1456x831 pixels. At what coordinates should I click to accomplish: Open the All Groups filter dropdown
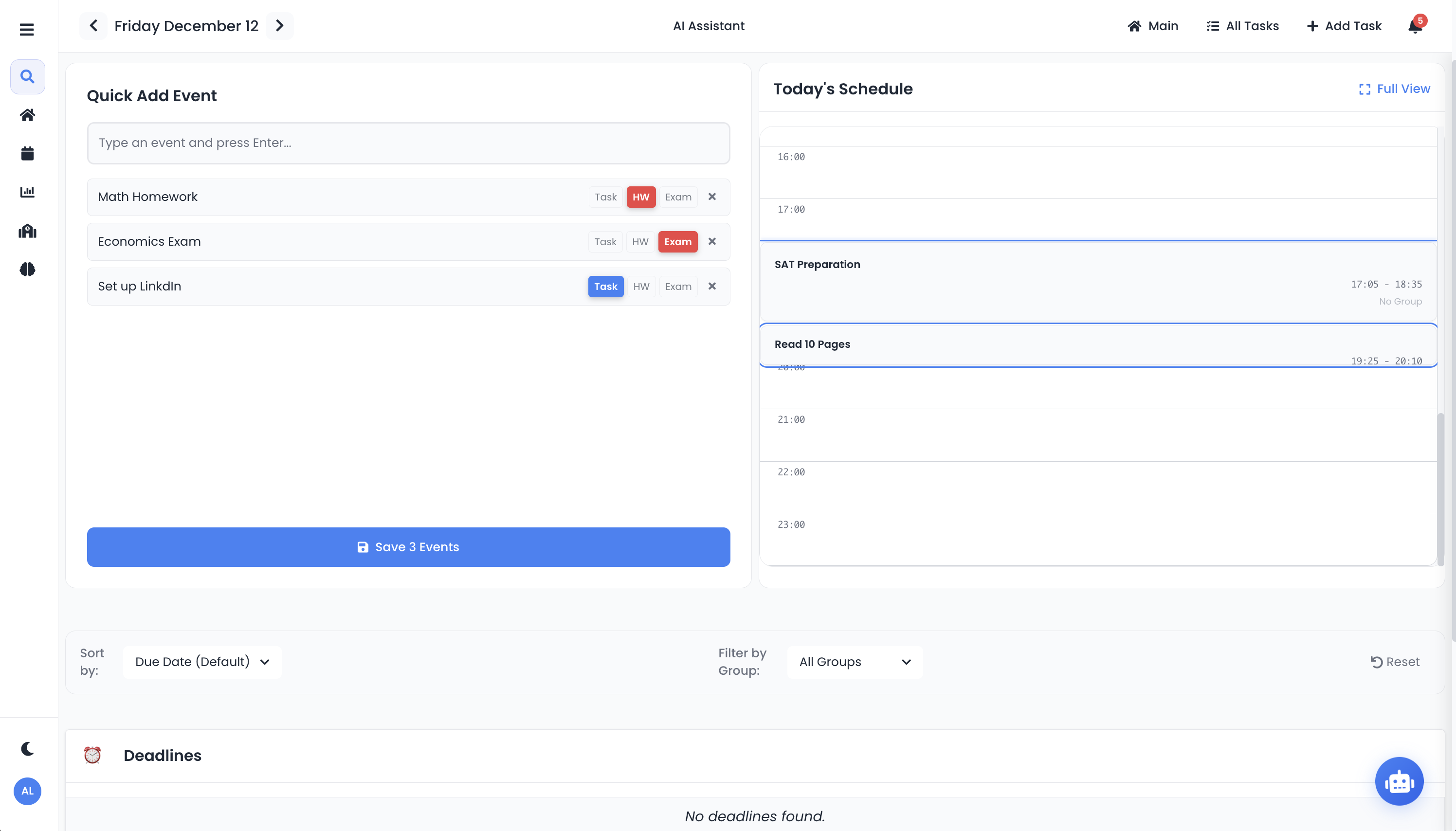point(853,662)
